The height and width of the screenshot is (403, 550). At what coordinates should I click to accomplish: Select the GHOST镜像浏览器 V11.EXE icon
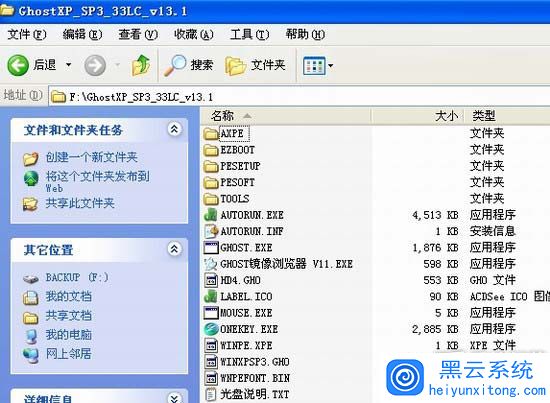[211, 264]
